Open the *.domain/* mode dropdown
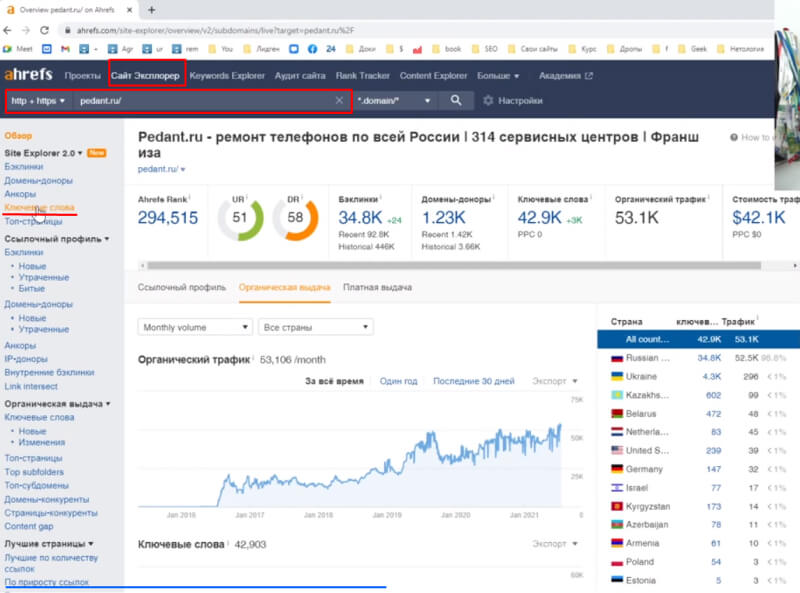 pyautogui.click(x=393, y=101)
